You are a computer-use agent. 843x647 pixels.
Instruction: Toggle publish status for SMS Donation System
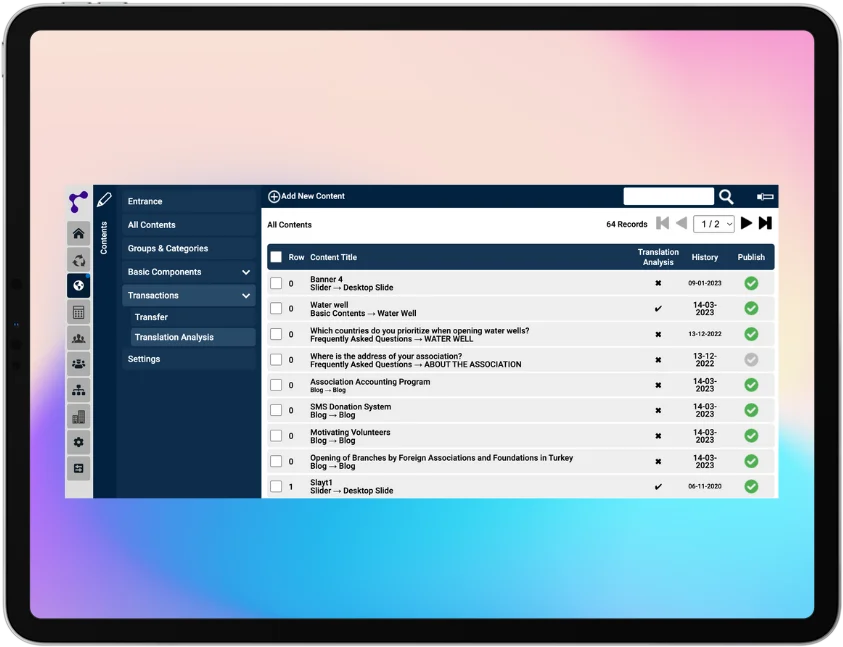click(x=751, y=410)
